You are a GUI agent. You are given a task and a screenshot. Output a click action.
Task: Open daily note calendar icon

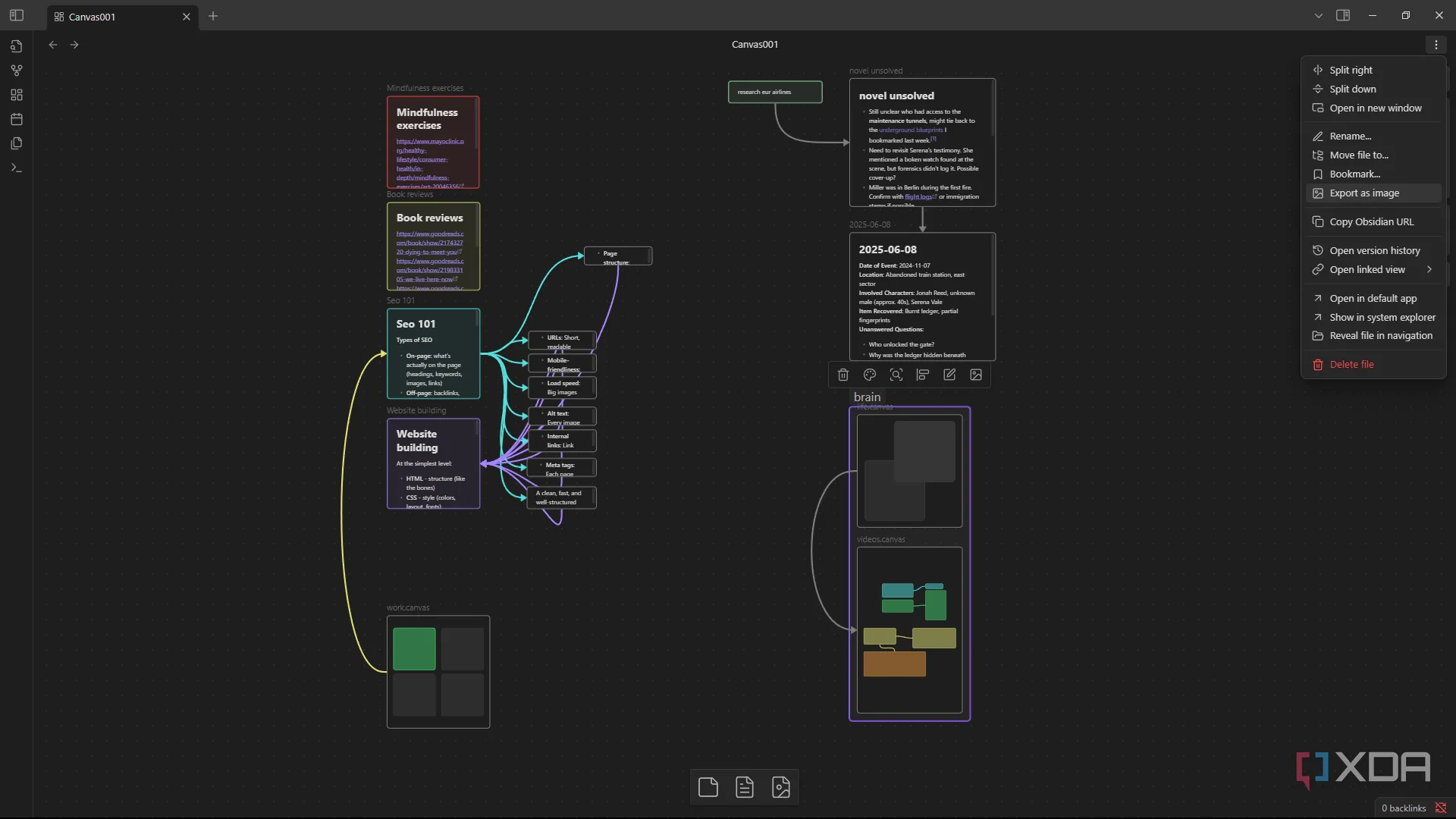[x=17, y=119]
